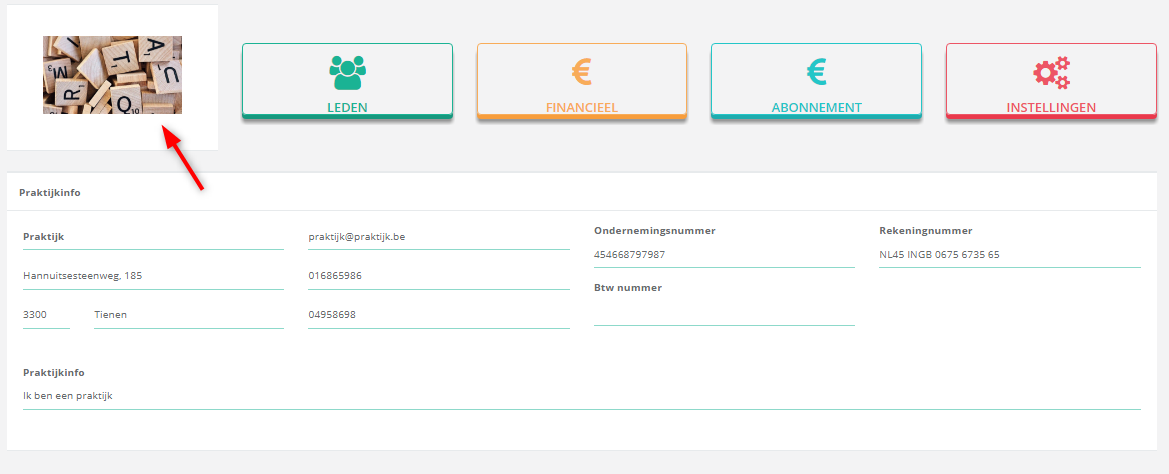
Task: Click the orange euro icon for Financieel
Action: click(x=581, y=72)
